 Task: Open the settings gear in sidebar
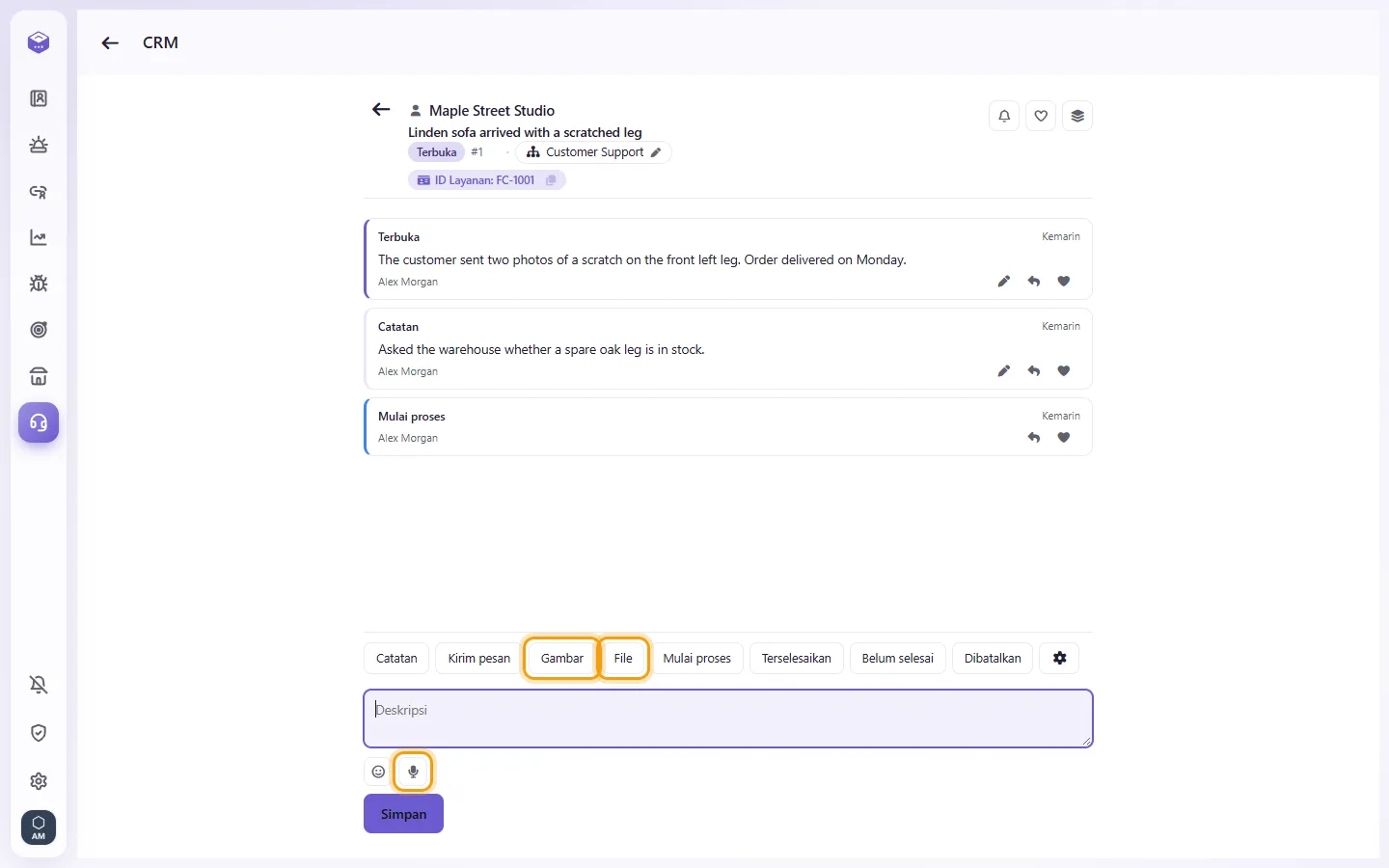(x=39, y=781)
